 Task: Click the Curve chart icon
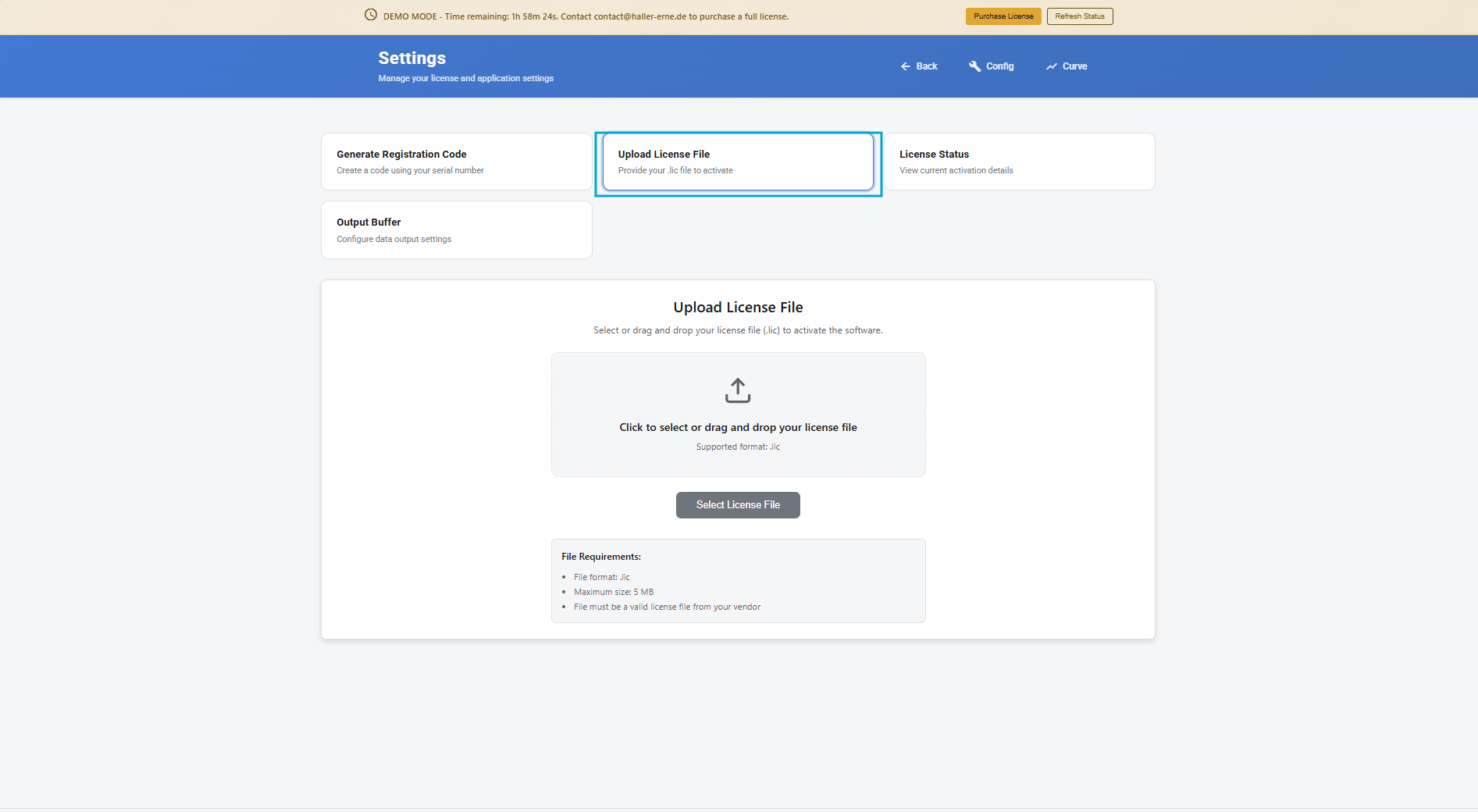coord(1052,66)
